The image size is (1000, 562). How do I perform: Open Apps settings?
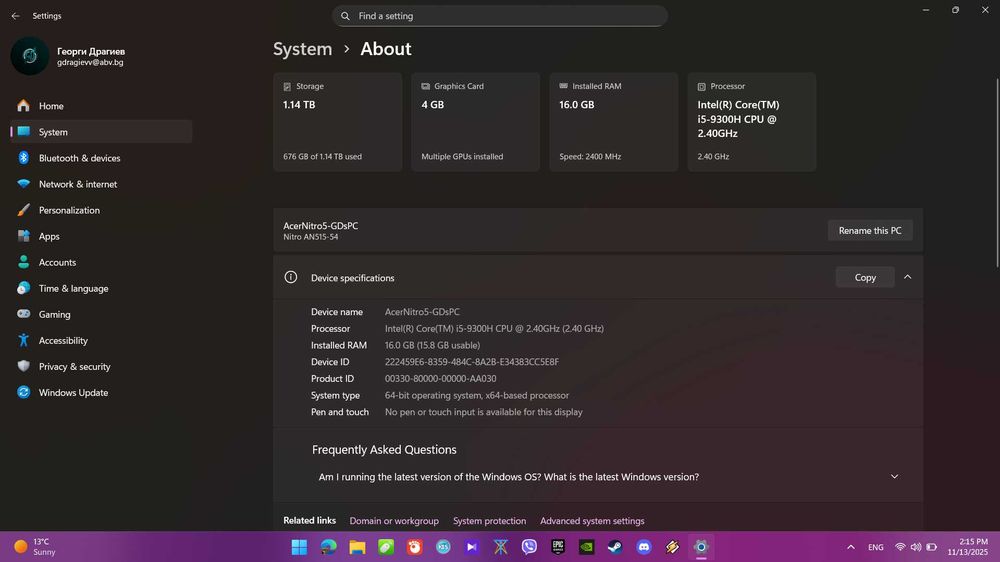pos(101,237)
